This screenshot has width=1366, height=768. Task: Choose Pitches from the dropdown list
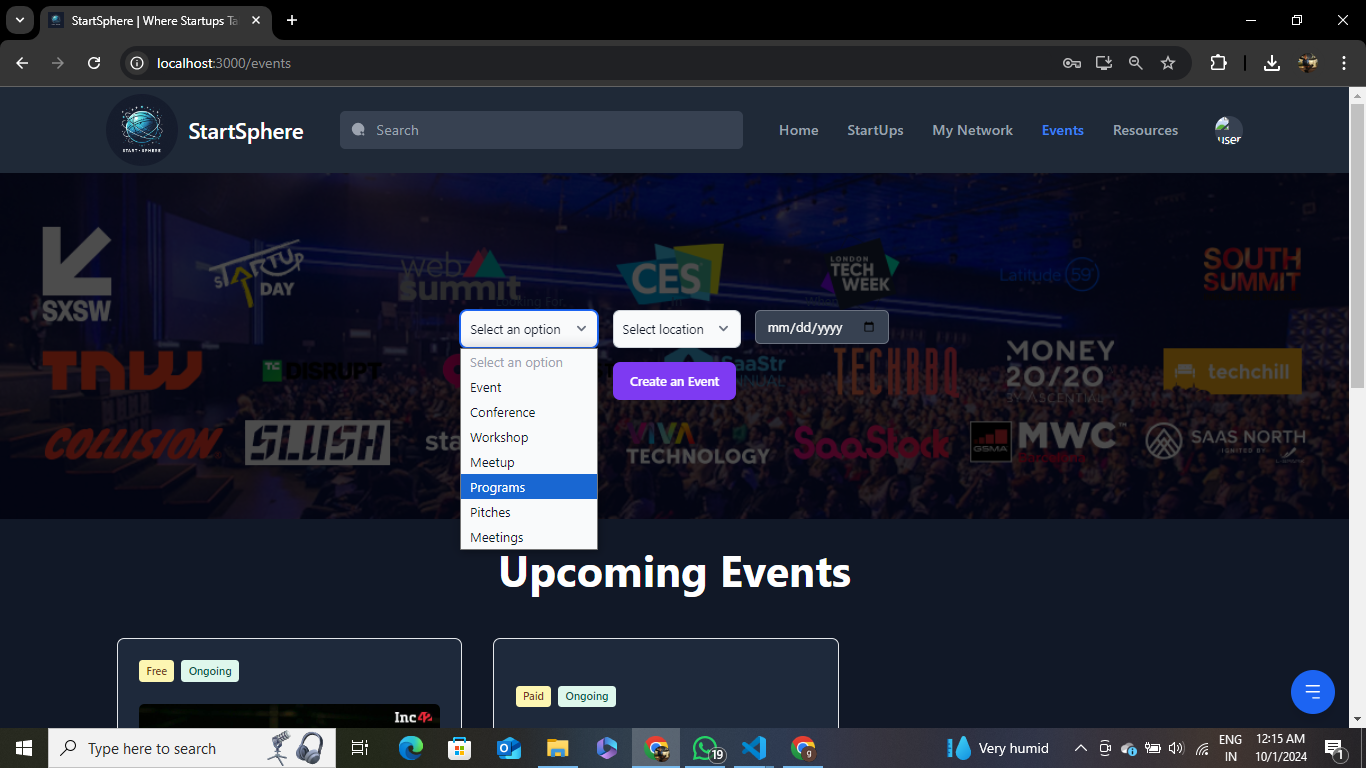529,512
